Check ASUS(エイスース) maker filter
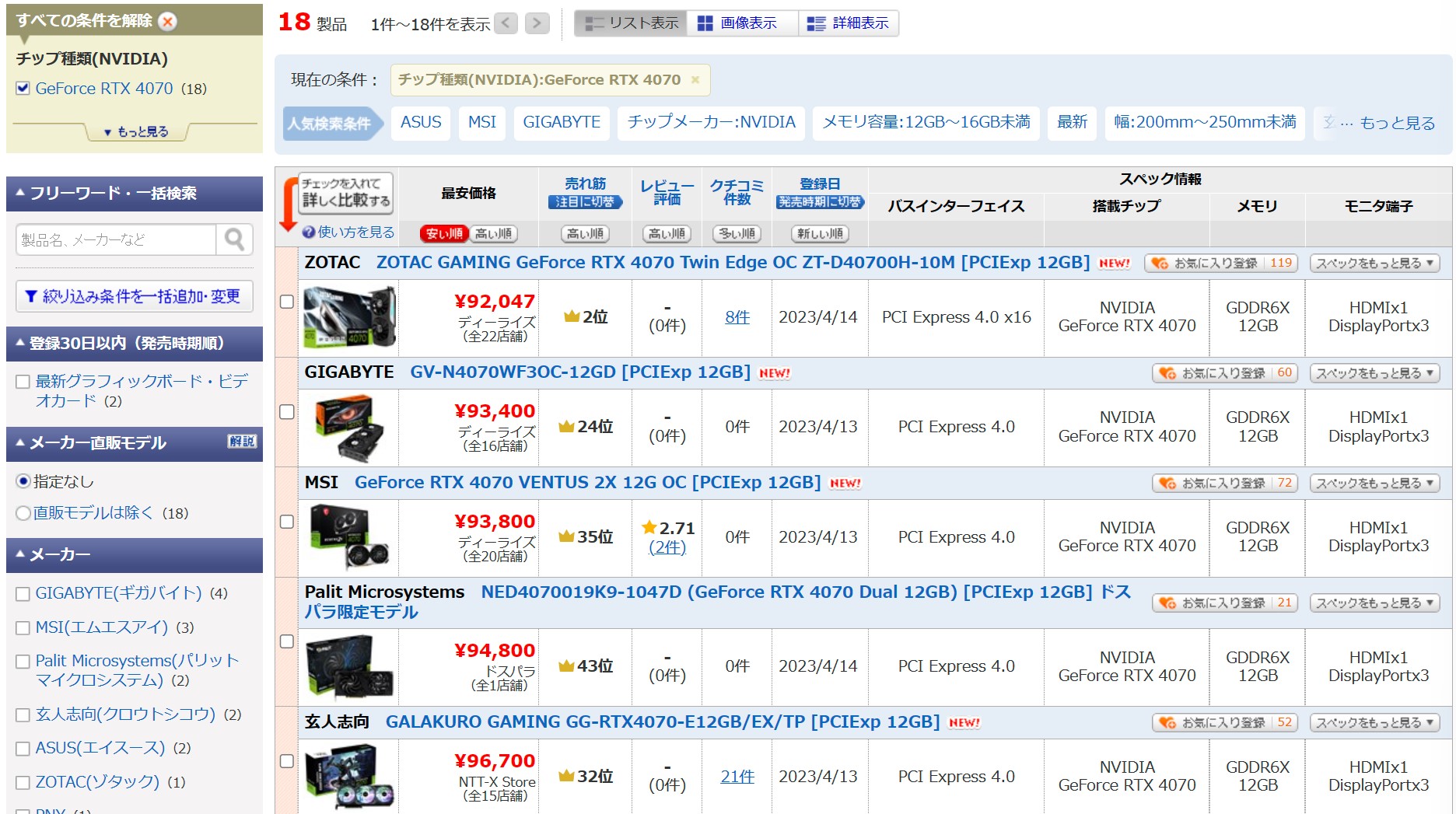The image size is (1456, 814). 23,749
